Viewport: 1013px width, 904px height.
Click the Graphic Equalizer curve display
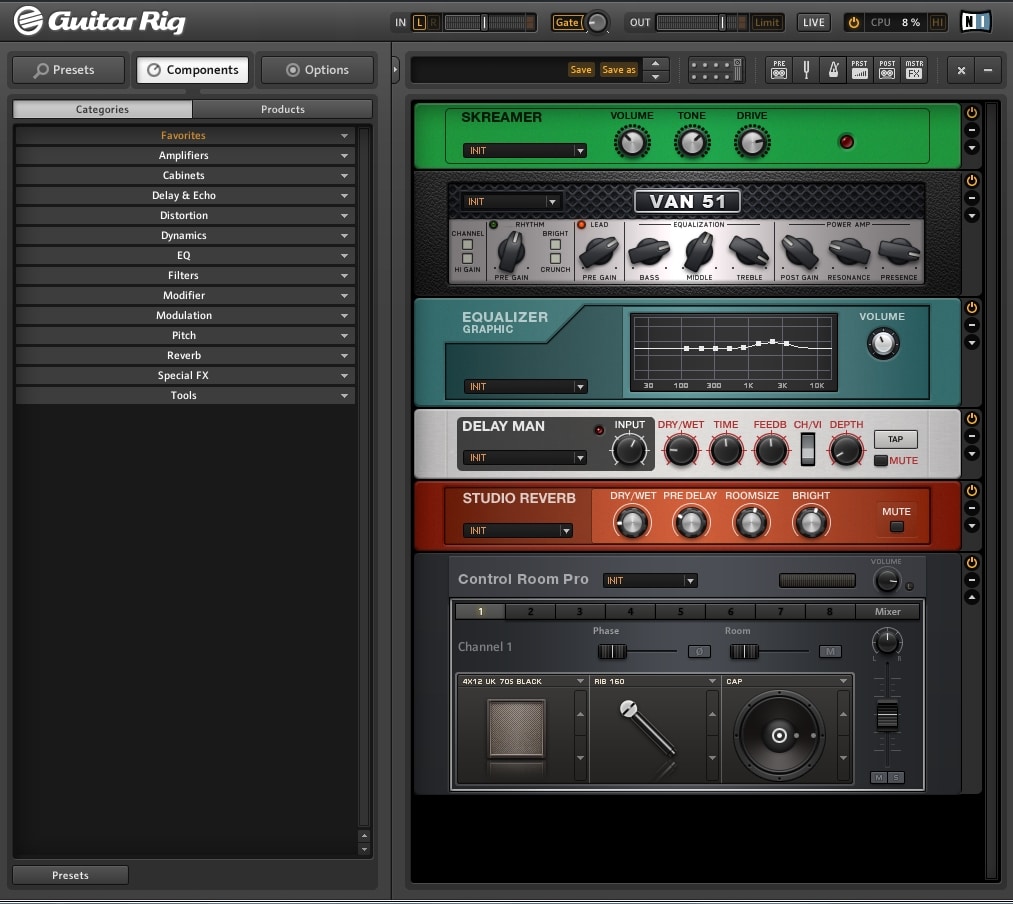733,352
